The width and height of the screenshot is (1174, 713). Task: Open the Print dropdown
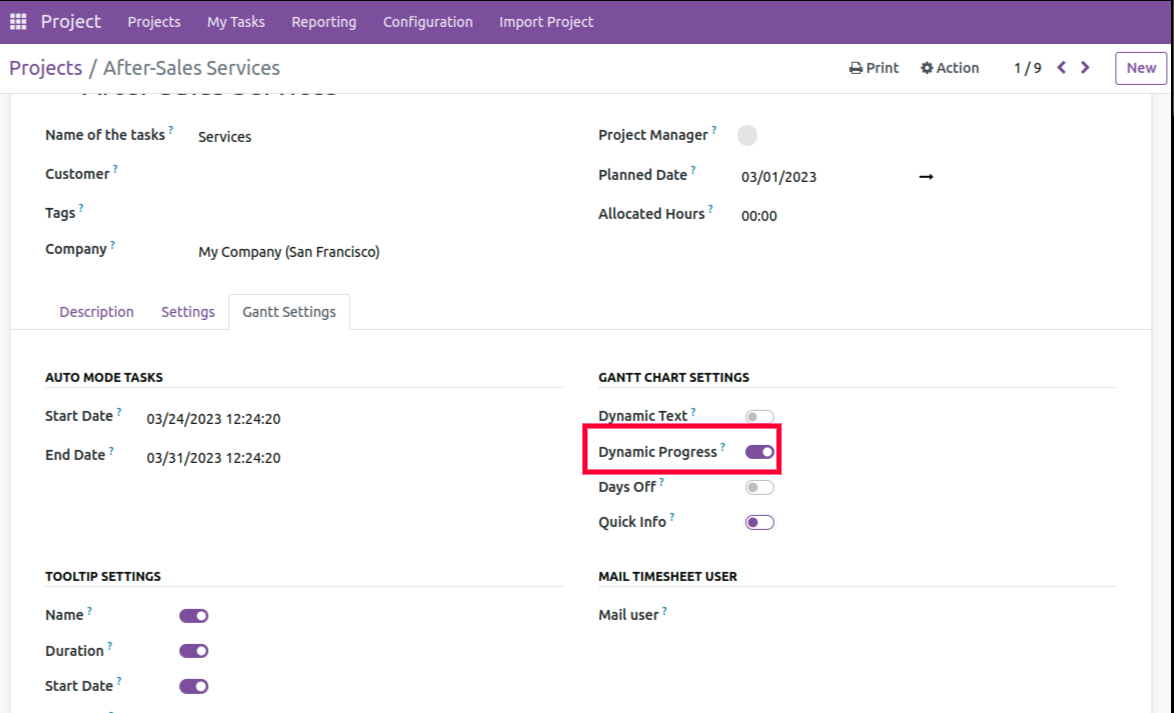tap(874, 68)
